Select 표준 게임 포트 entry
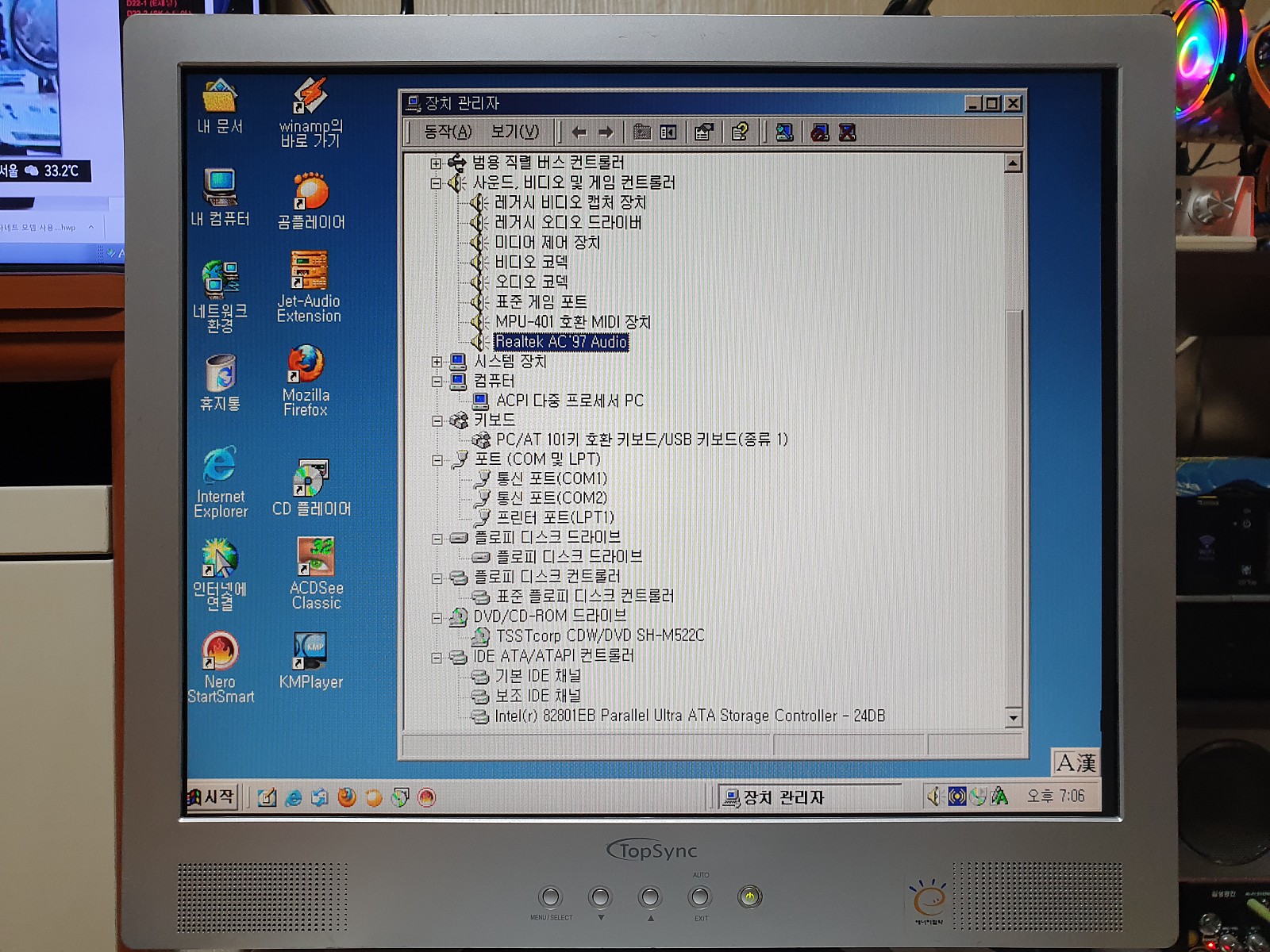Screen dimensions: 1270x952 [x=541, y=302]
